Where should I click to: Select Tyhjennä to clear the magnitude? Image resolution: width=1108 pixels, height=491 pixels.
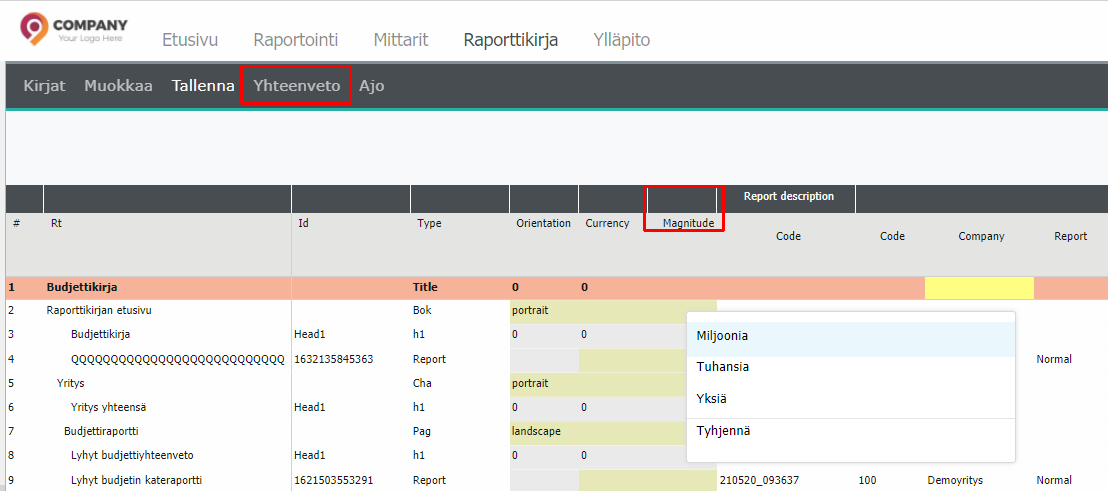(723, 431)
